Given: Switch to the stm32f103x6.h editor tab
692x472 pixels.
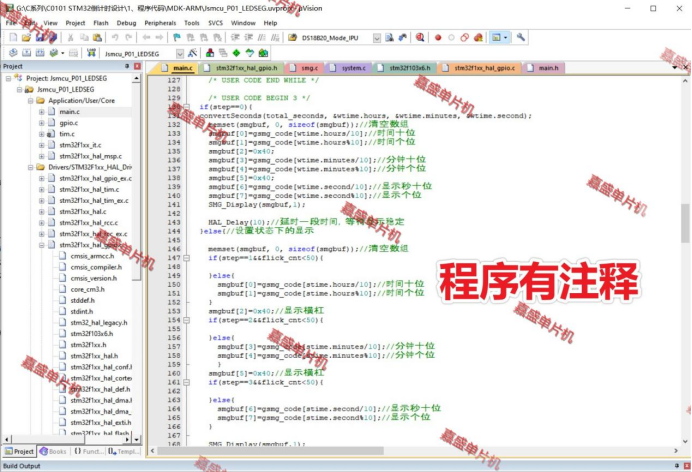Looking at the screenshot, I should point(405,68).
